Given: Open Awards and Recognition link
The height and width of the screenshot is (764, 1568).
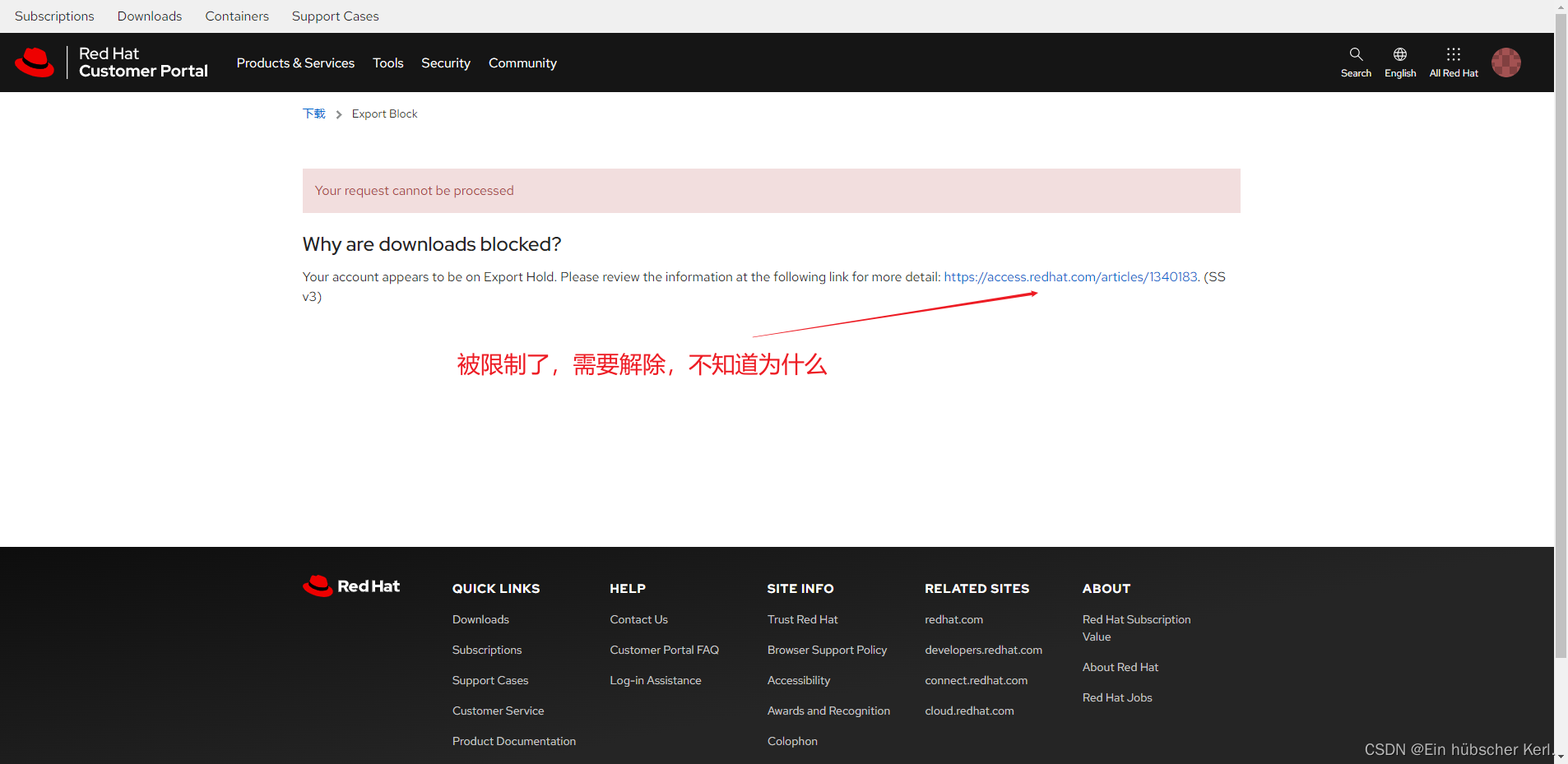Looking at the screenshot, I should pyautogui.click(x=828, y=711).
